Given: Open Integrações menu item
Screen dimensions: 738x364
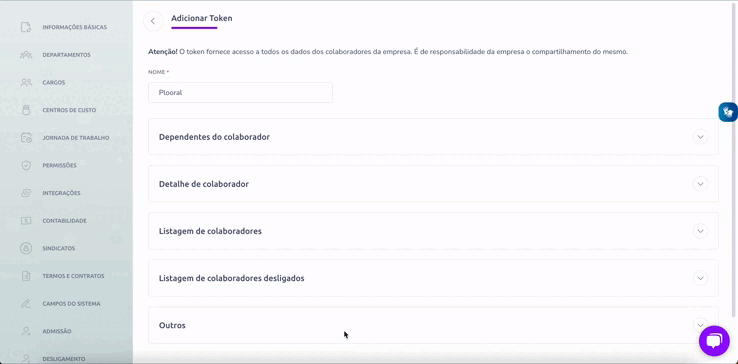Looking at the screenshot, I should (x=61, y=193).
